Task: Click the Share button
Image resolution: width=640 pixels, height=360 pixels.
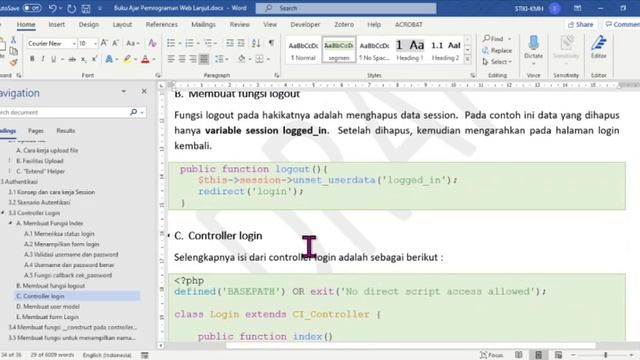Action: 580,24
